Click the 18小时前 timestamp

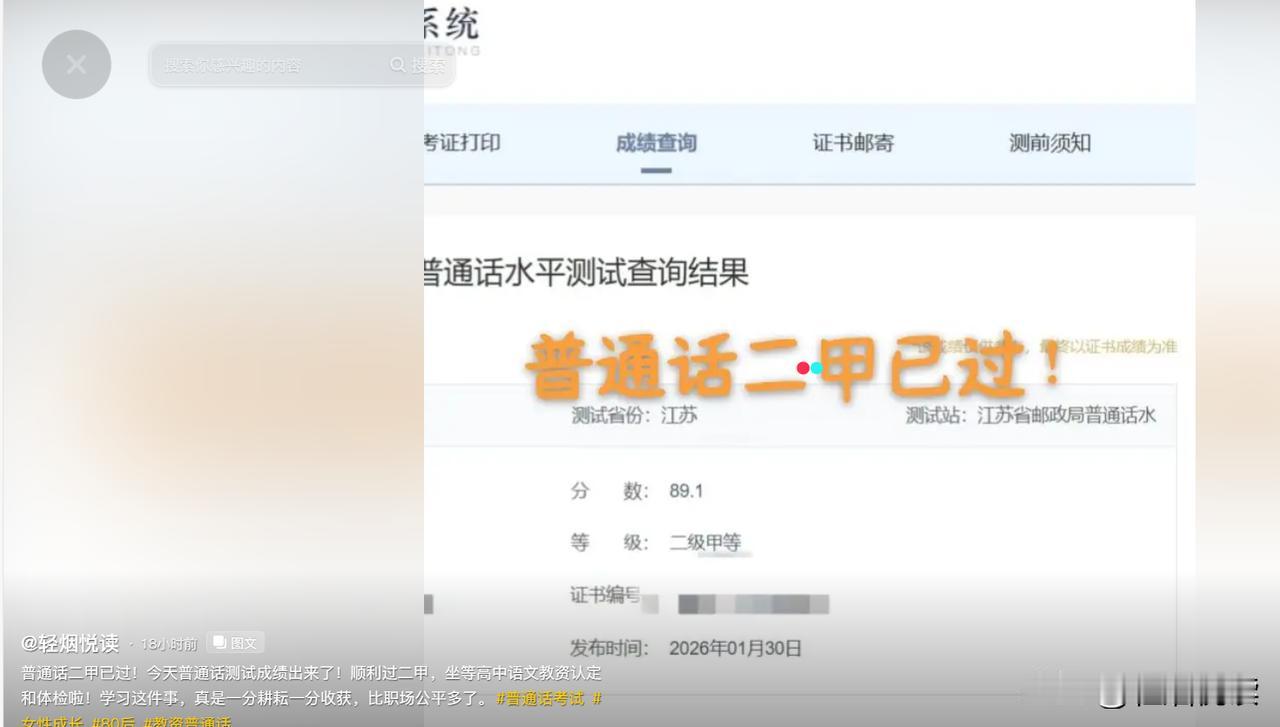coord(168,645)
